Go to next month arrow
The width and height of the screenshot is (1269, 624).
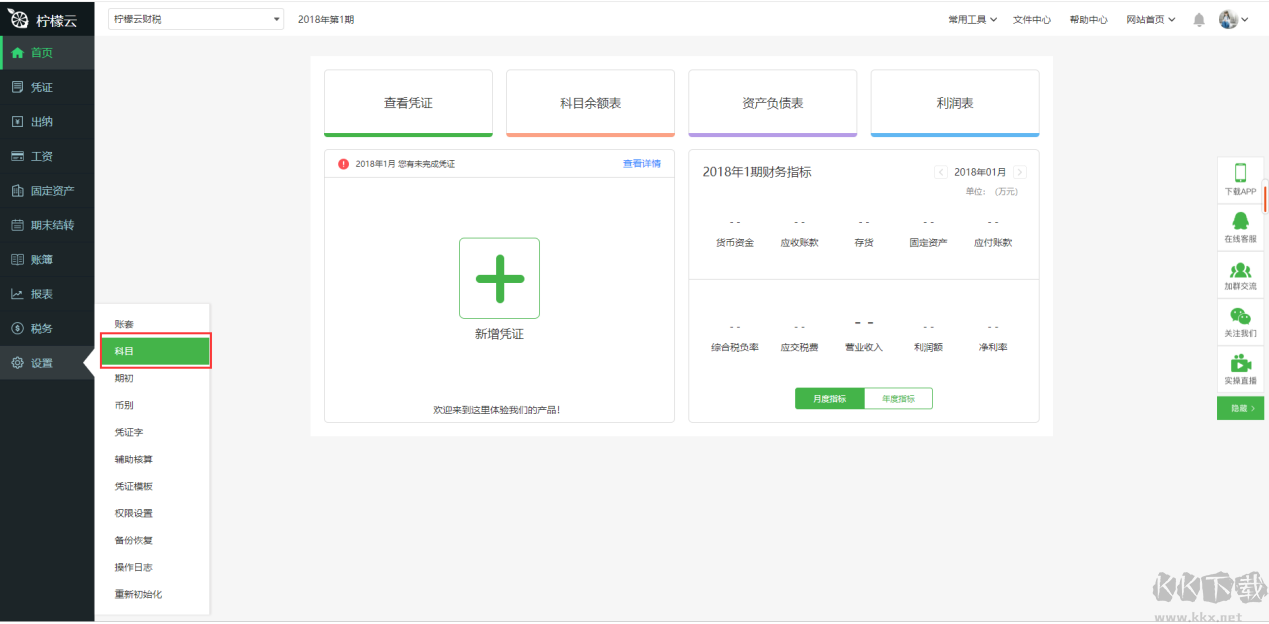[1019, 172]
